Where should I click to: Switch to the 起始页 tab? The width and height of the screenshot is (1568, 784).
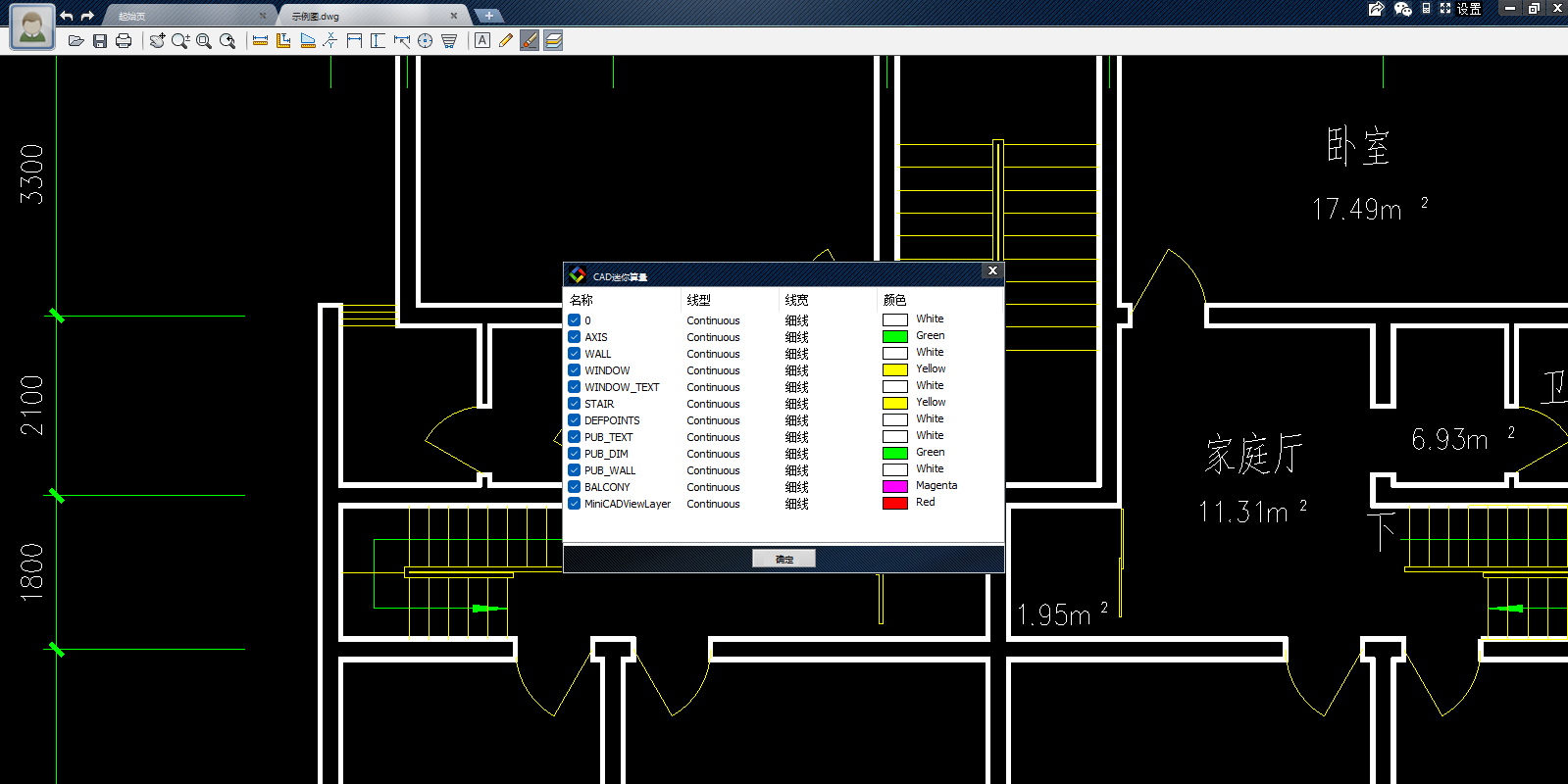pos(132,17)
